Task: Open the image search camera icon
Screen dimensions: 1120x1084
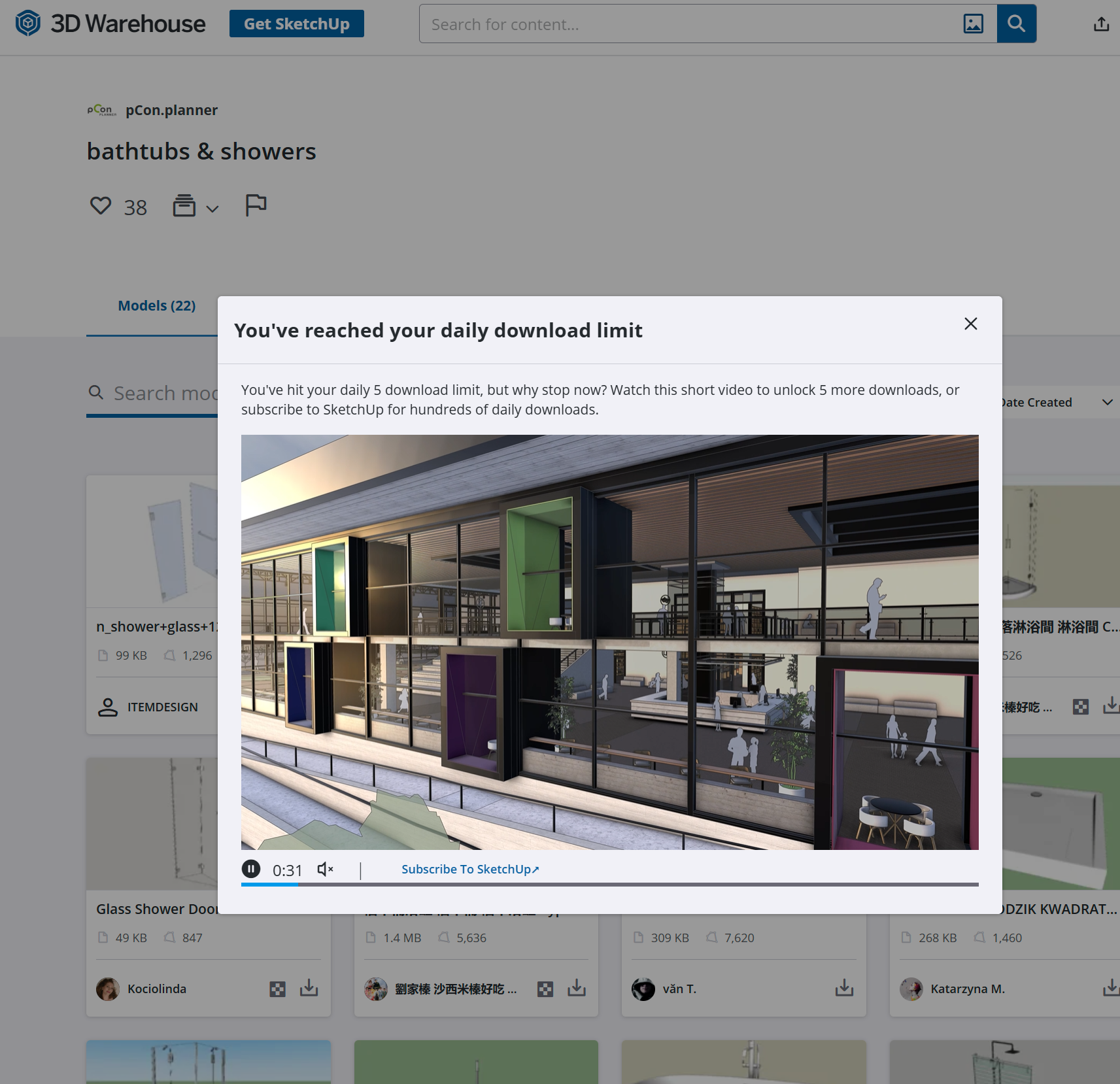Action: (973, 24)
